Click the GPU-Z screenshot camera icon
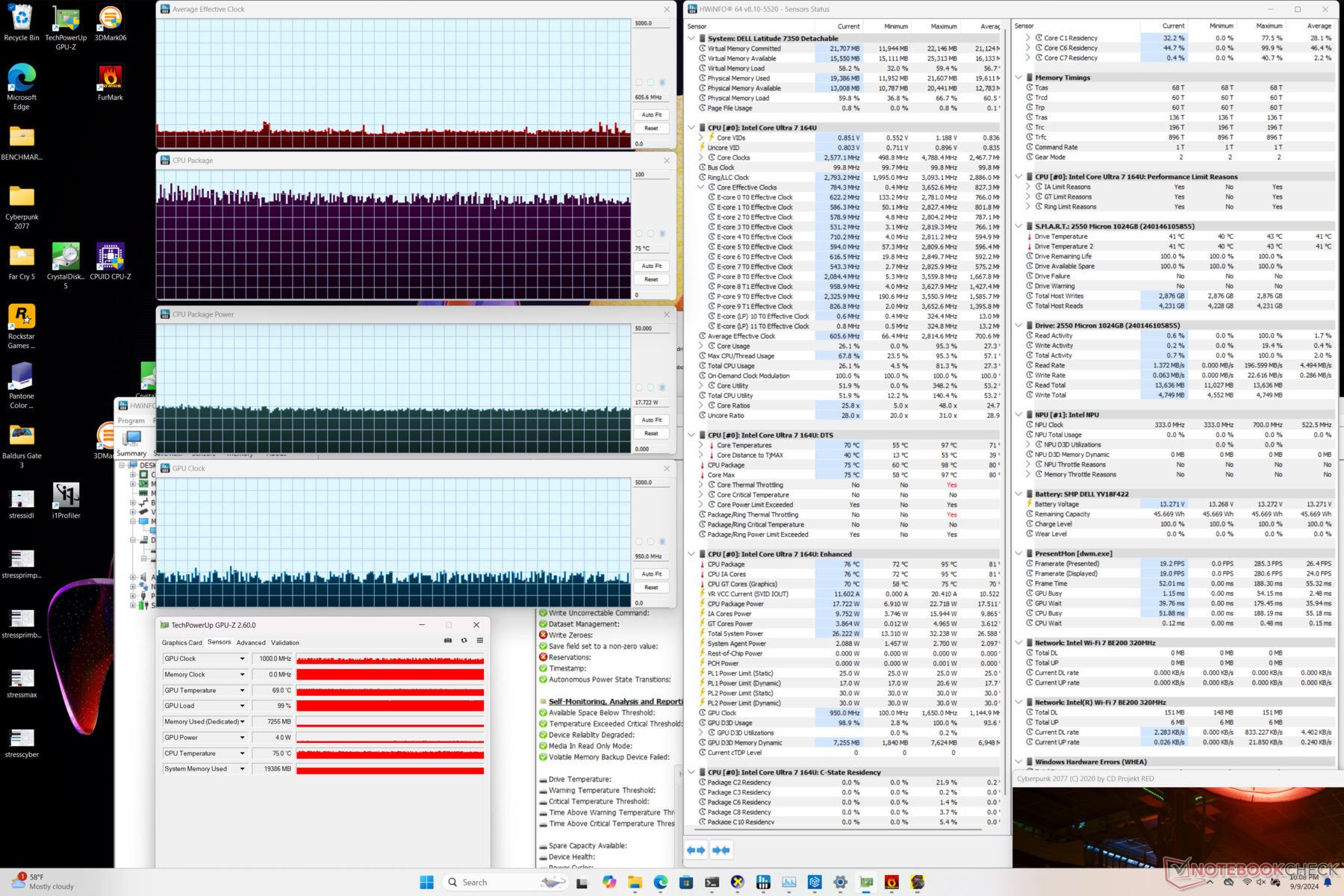Image resolution: width=1344 pixels, height=896 pixels. [448, 641]
